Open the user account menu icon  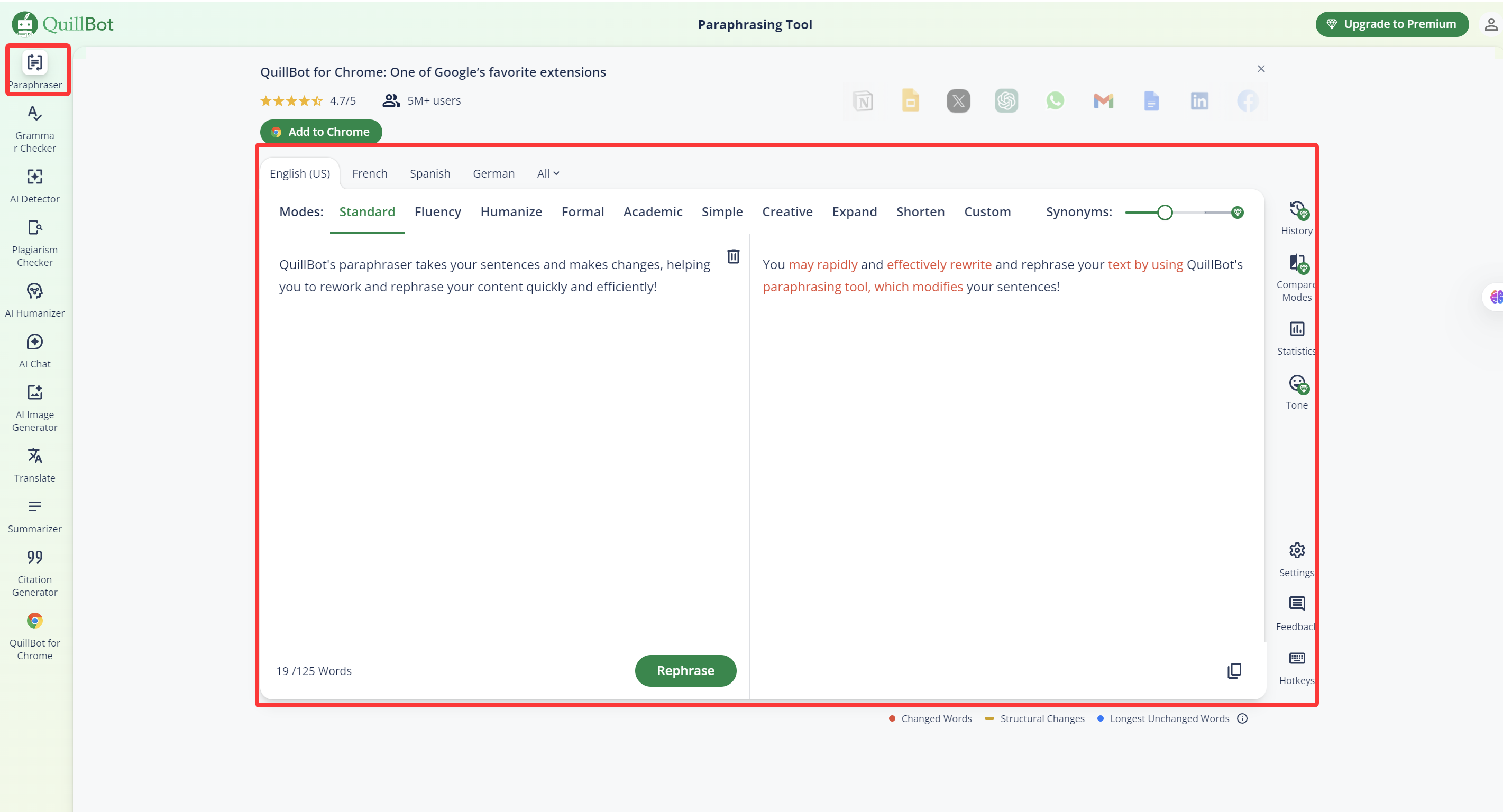pyautogui.click(x=1490, y=24)
